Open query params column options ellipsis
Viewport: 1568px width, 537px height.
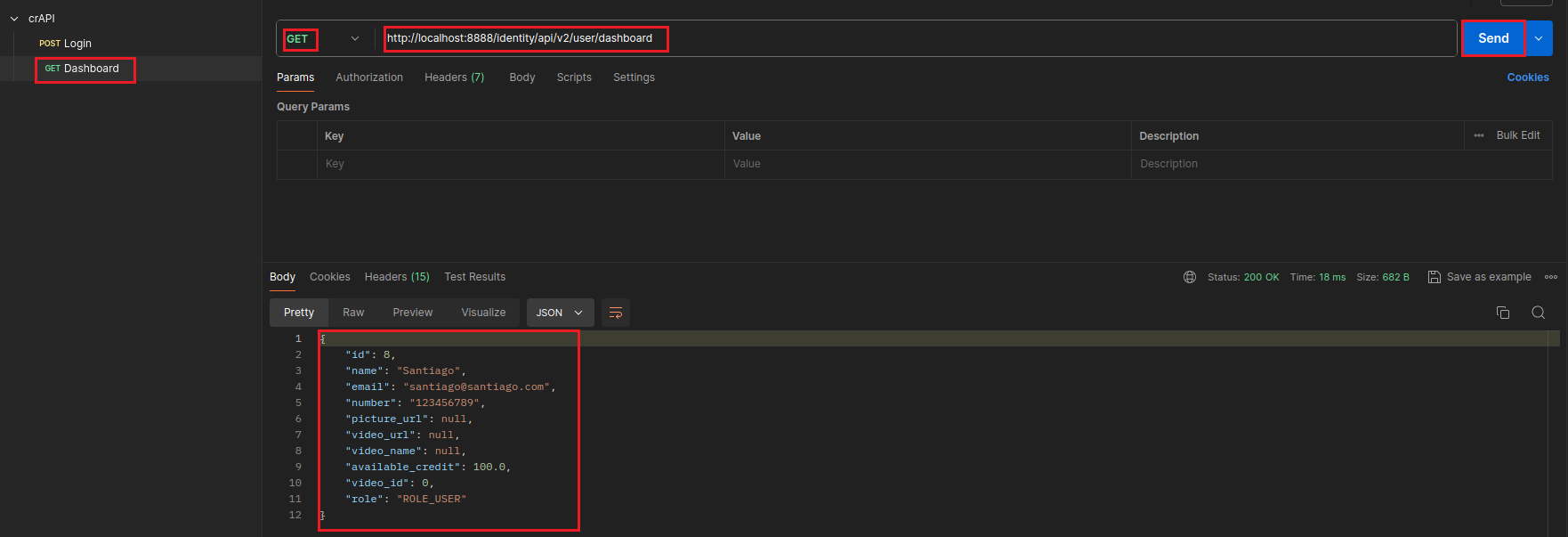pos(1479,135)
